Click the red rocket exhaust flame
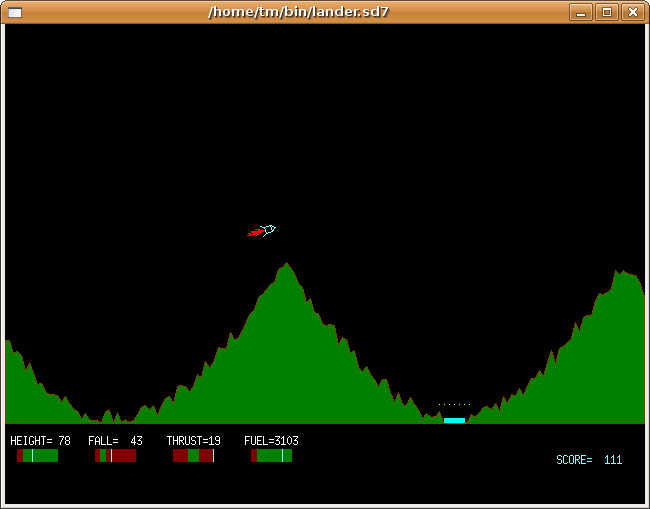This screenshot has height=509, width=650. coord(255,233)
